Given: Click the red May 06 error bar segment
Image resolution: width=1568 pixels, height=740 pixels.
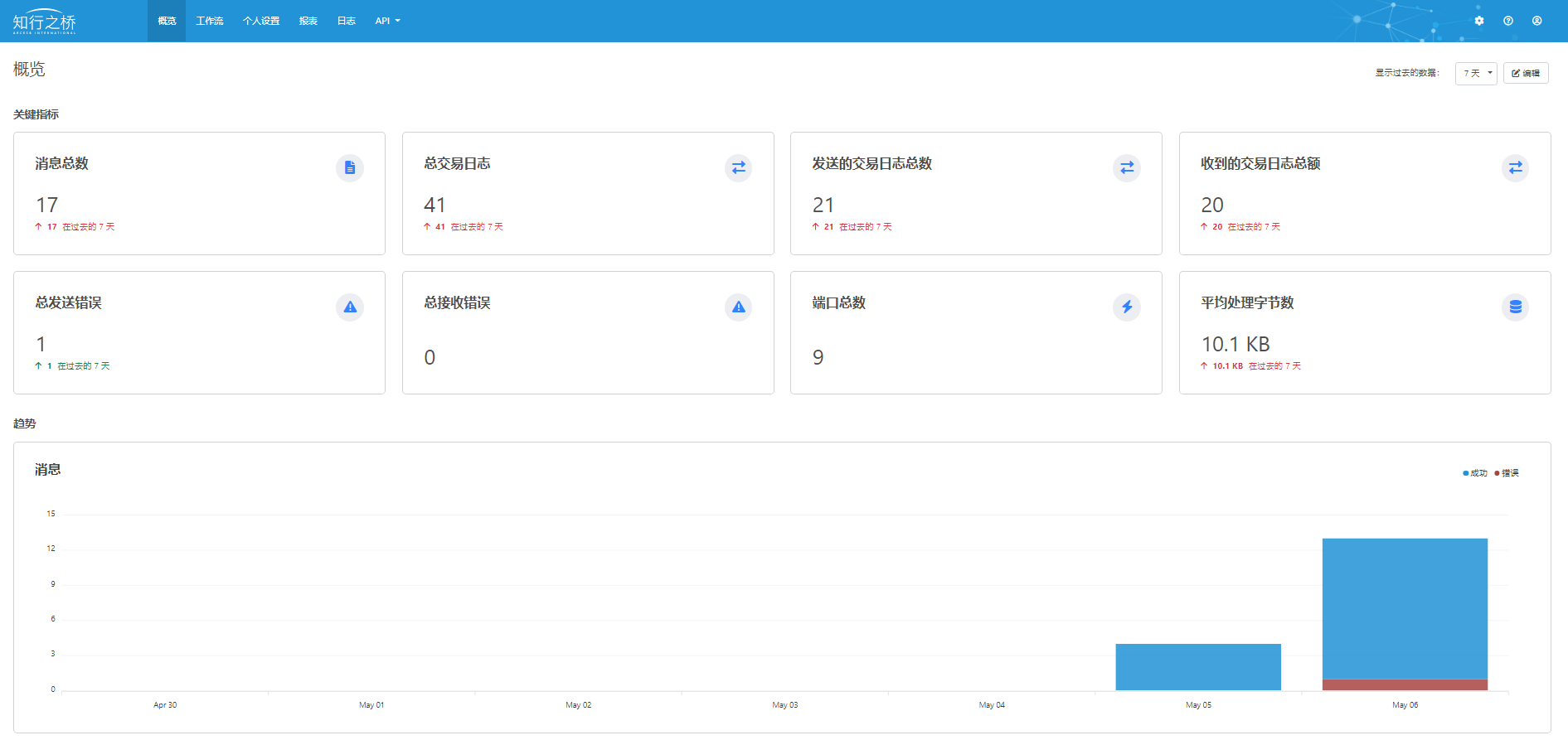Looking at the screenshot, I should [x=1405, y=684].
